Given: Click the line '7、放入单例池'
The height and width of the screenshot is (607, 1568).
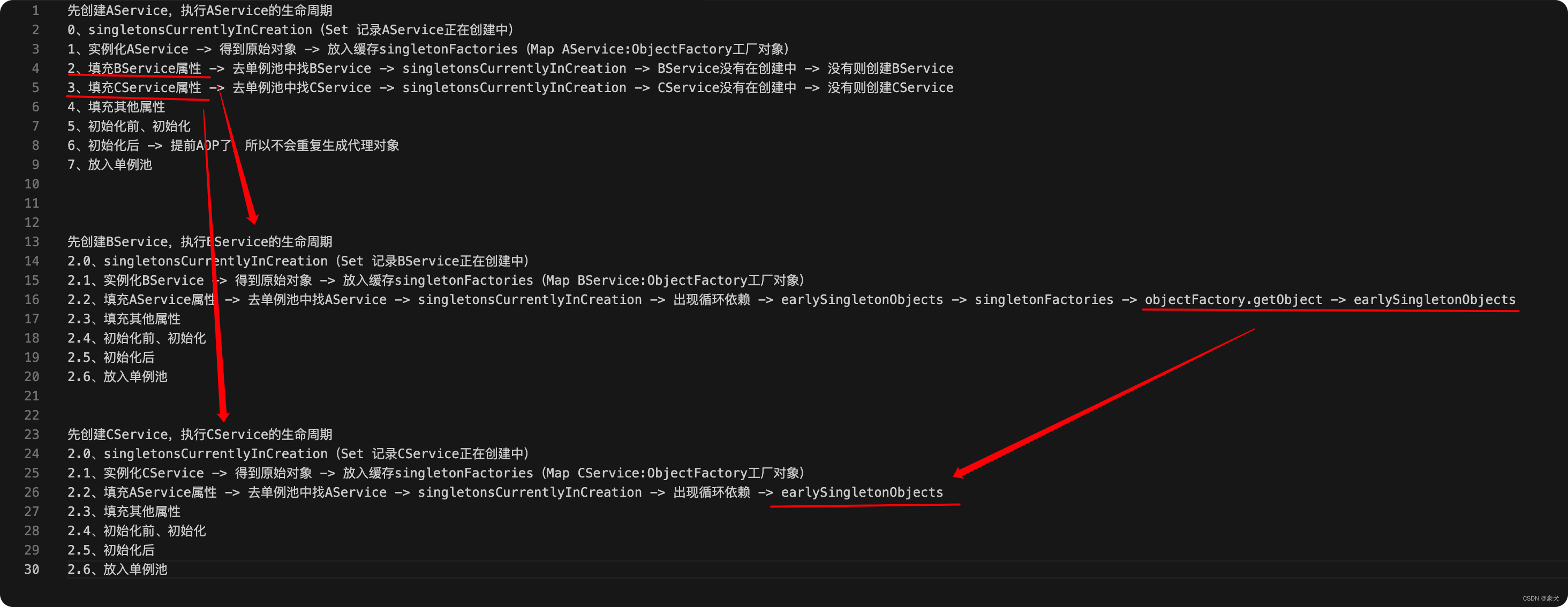Looking at the screenshot, I should (x=110, y=165).
